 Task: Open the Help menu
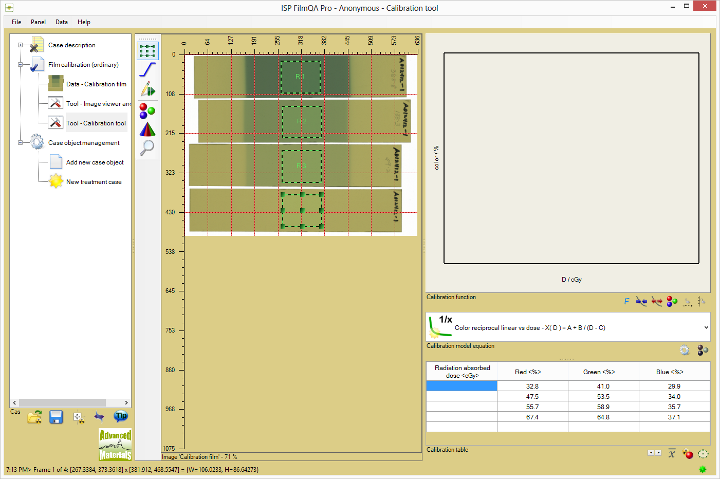[x=84, y=22]
